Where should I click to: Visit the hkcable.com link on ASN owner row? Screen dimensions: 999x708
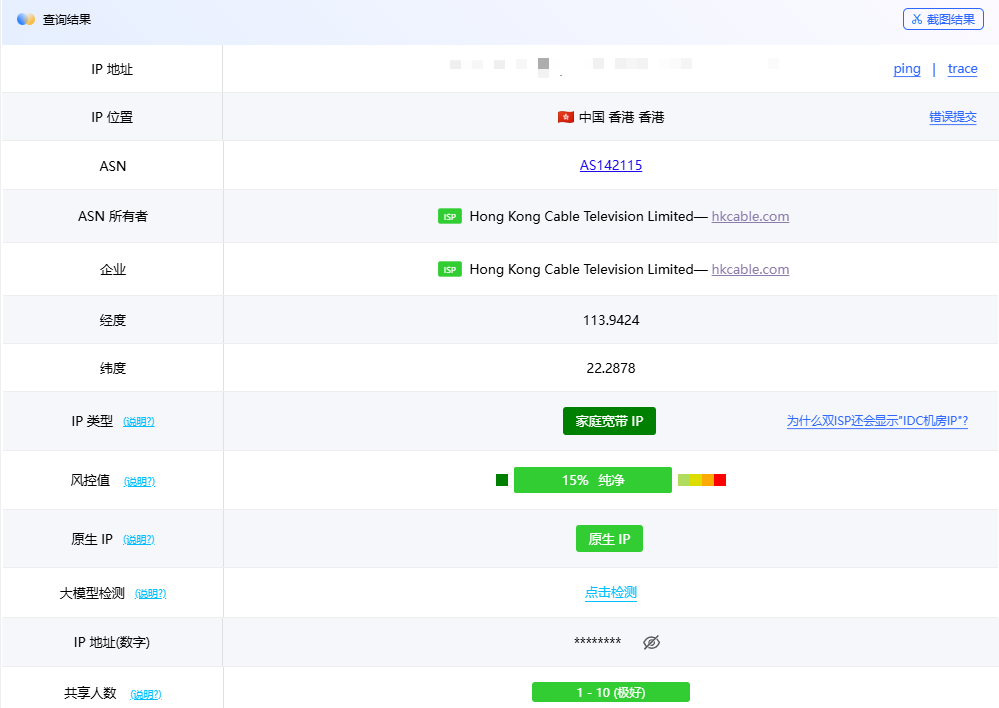[750, 216]
